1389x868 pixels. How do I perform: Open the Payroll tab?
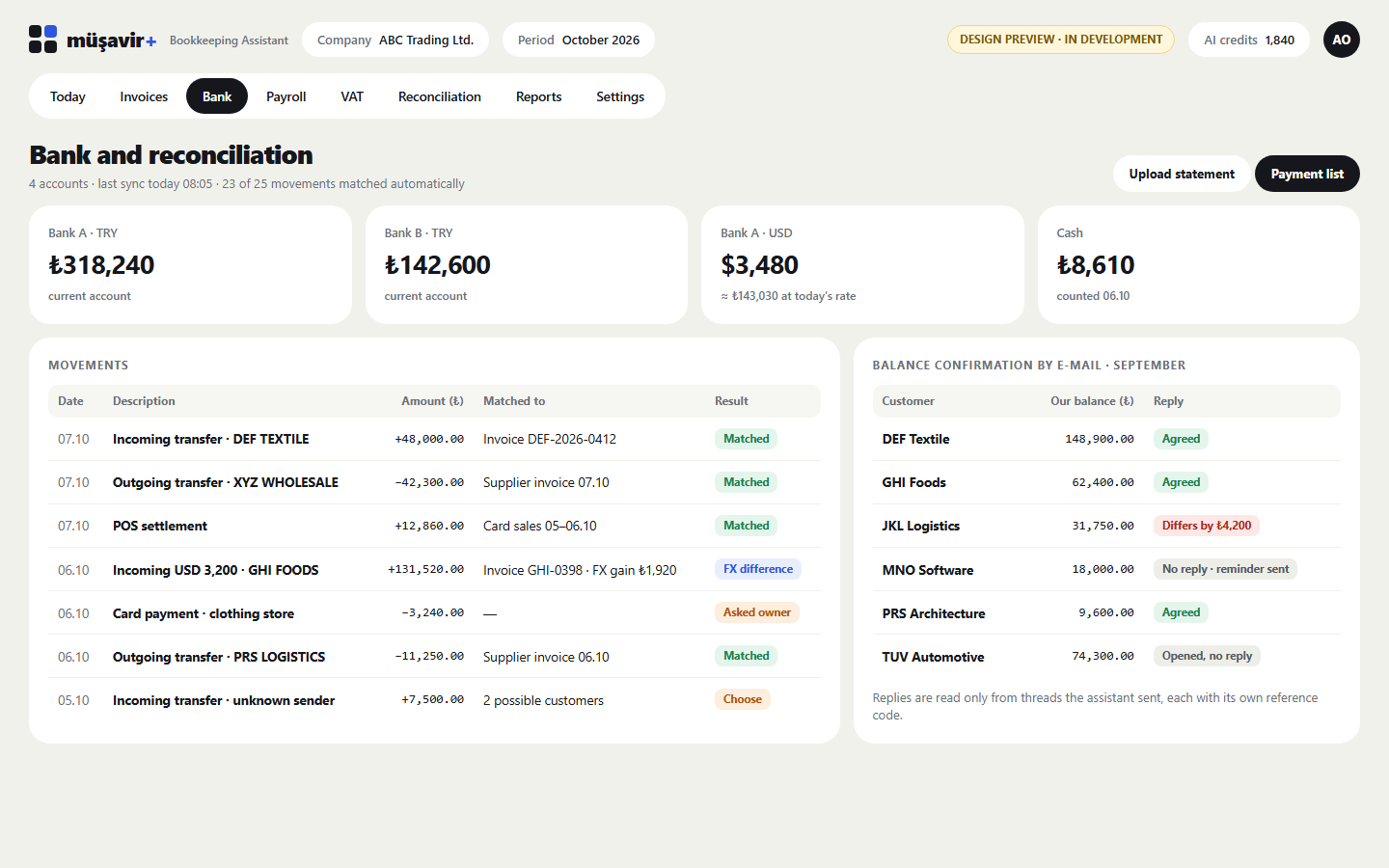coord(286,96)
